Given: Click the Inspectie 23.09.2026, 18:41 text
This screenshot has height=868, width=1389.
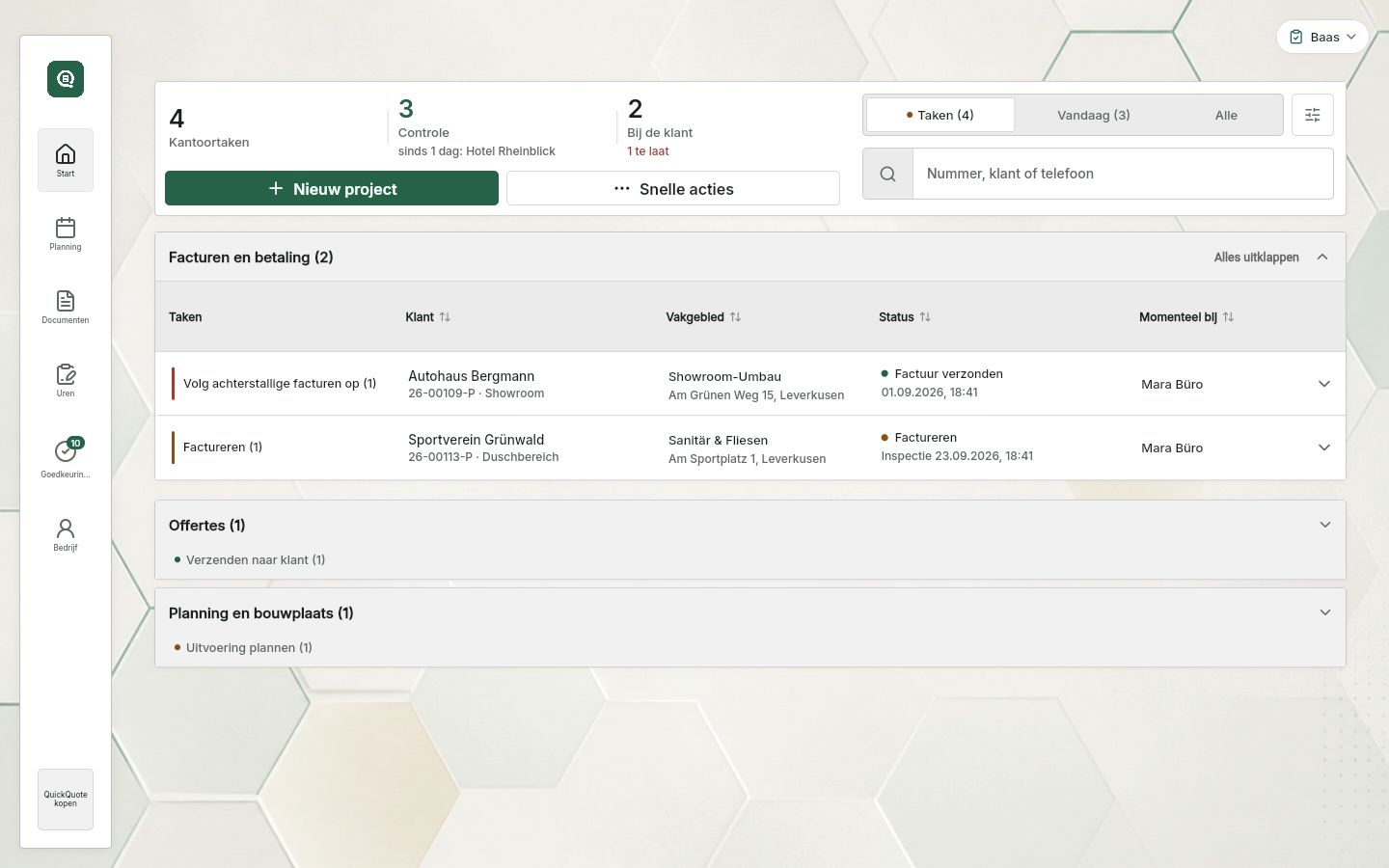Looking at the screenshot, I should (957, 456).
